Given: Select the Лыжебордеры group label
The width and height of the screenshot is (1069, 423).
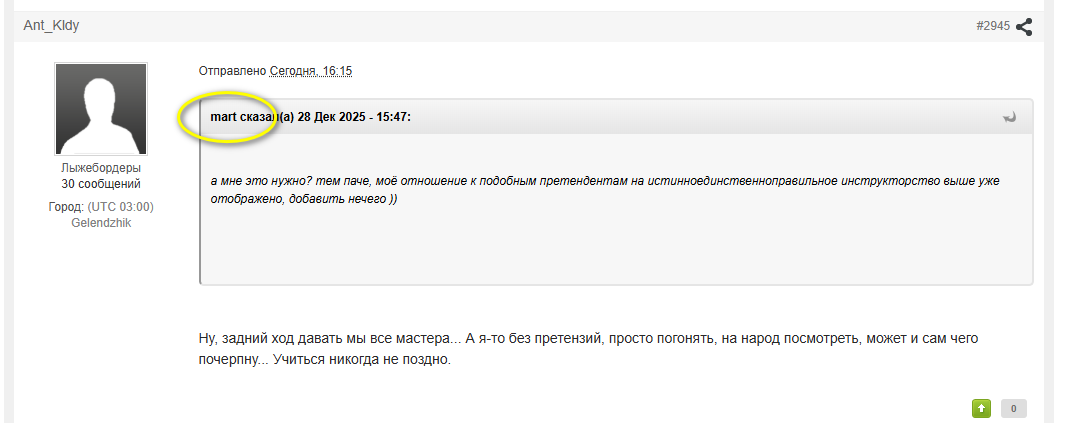Looking at the screenshot, I should coord(101,169).
